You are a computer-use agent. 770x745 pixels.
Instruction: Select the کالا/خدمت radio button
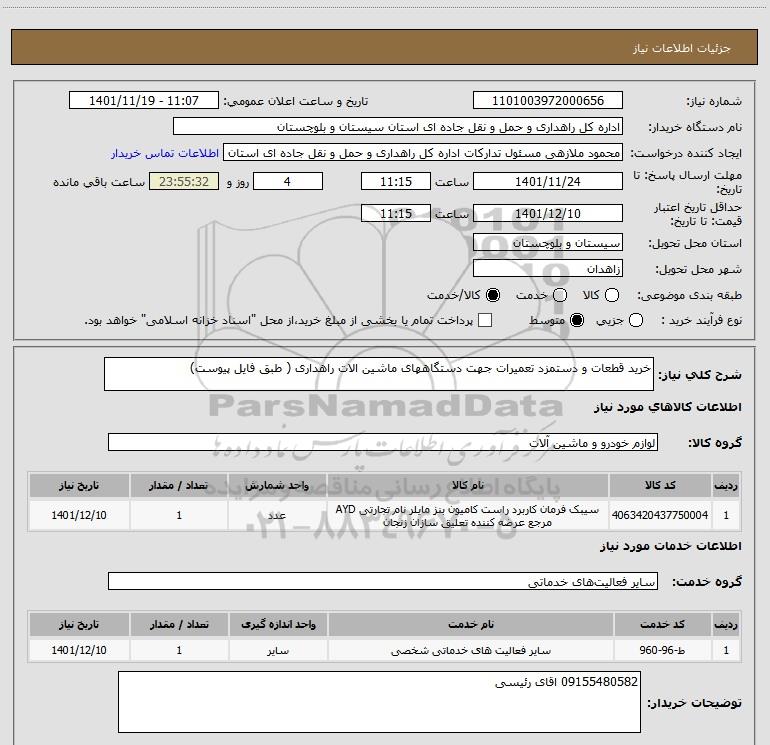tap(493, 295)
